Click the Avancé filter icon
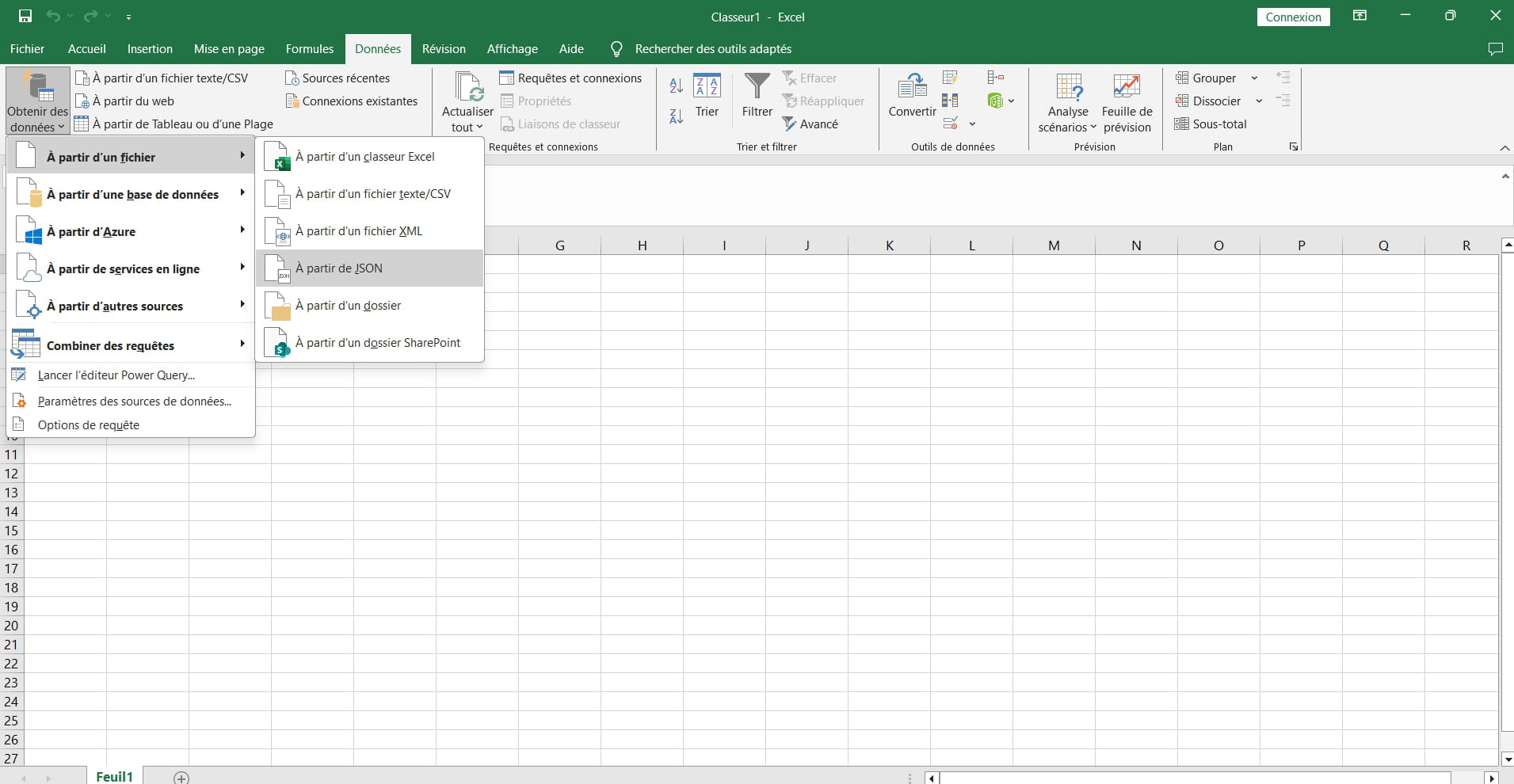Image resolution: width=1514 pixels, height=784 pixels. [x=790, y=124]
